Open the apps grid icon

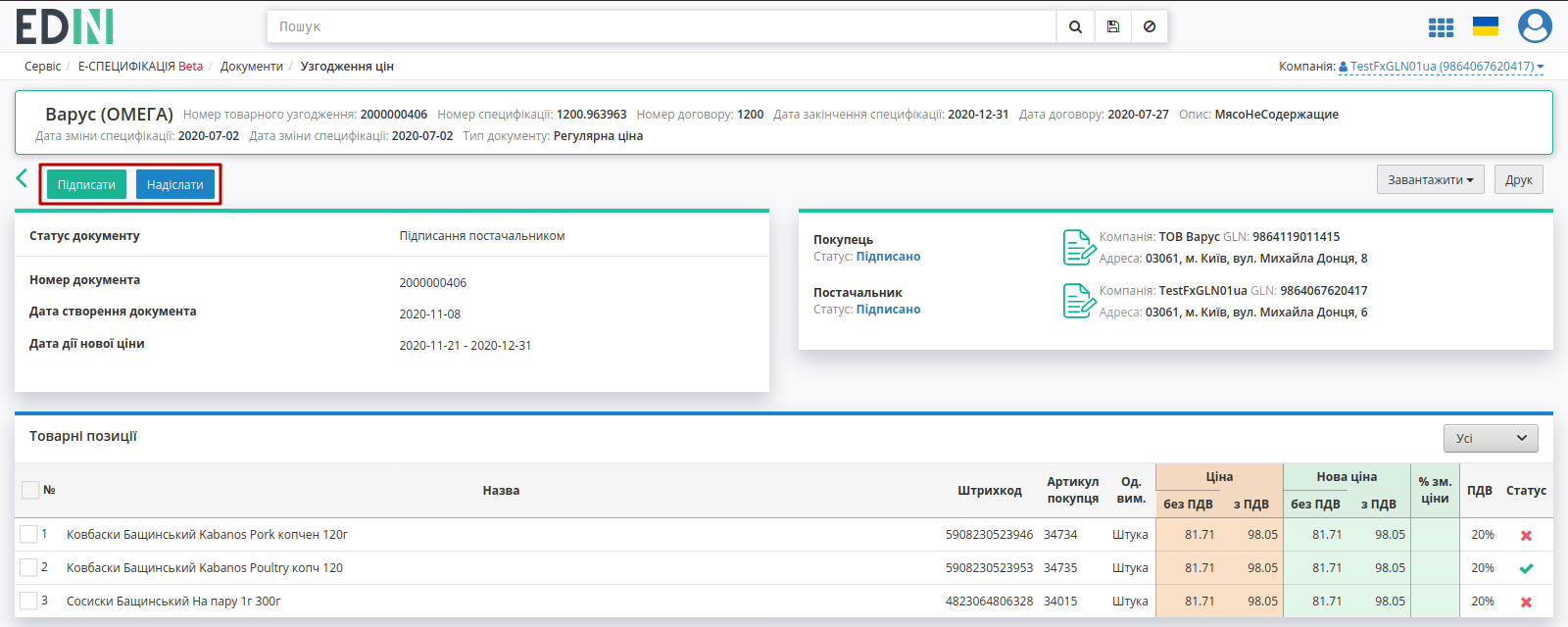(x=1441, y=27)
